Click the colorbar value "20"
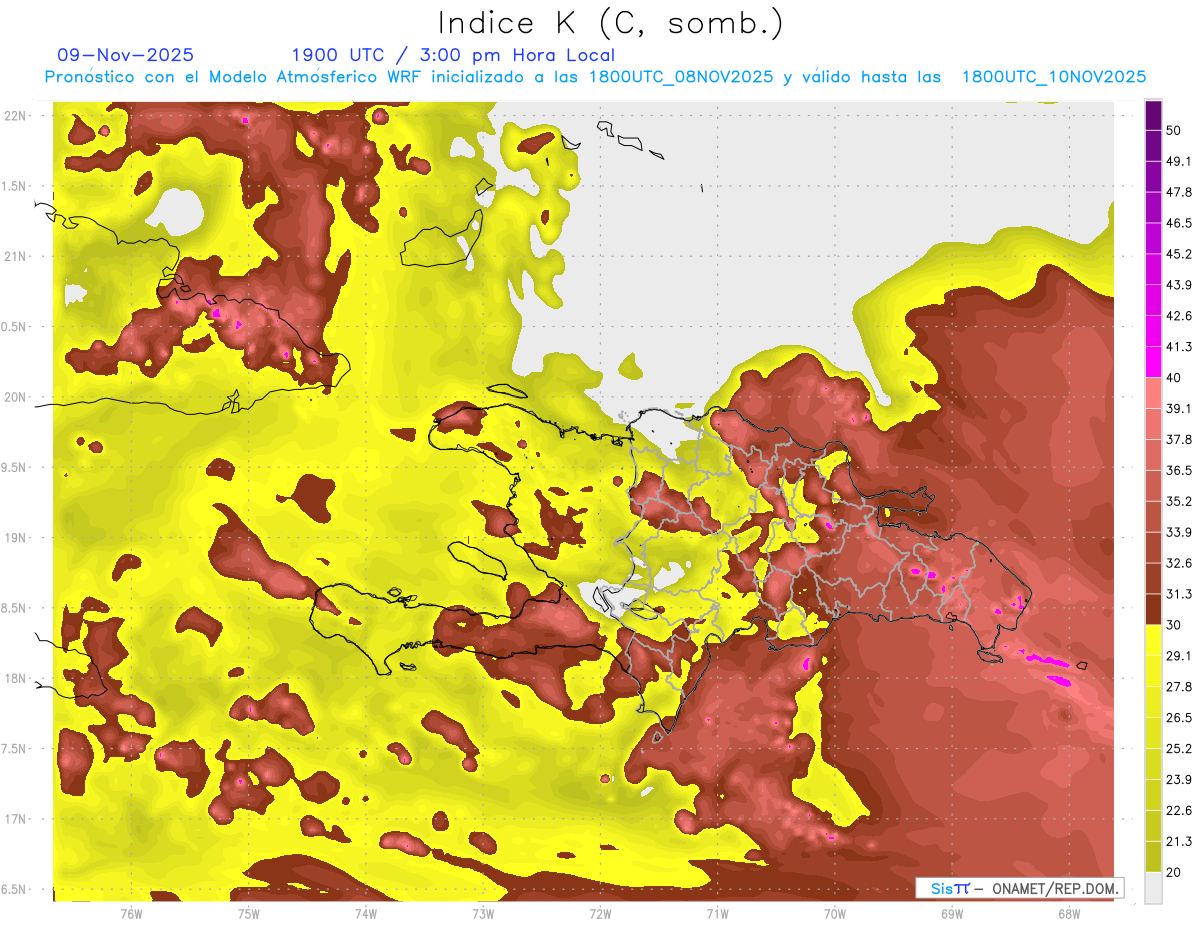 point(1174,872)
